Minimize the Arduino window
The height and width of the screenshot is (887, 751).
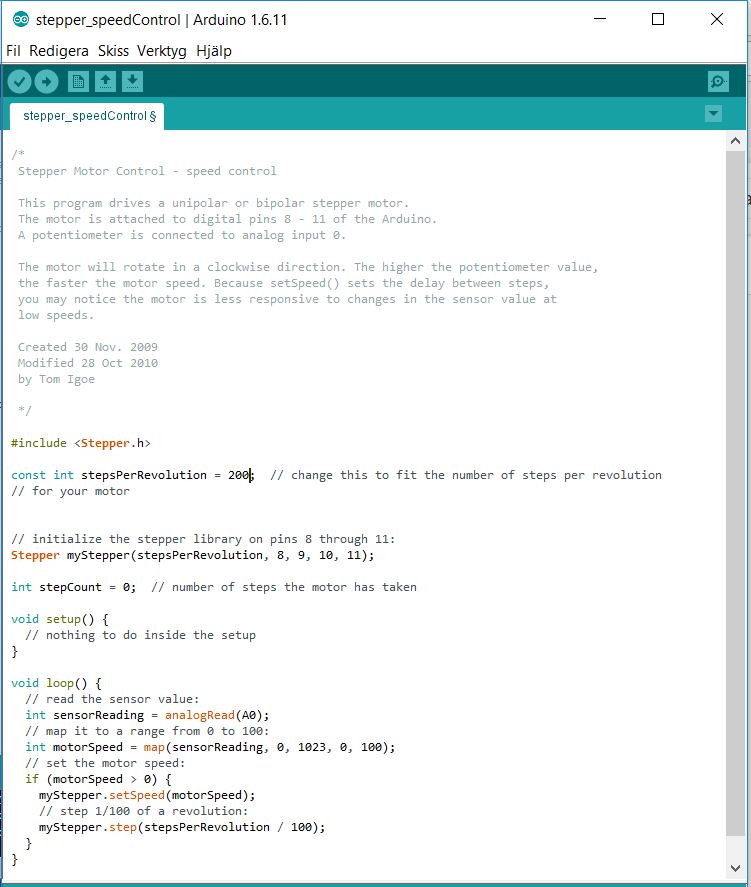tap(600, 19)
